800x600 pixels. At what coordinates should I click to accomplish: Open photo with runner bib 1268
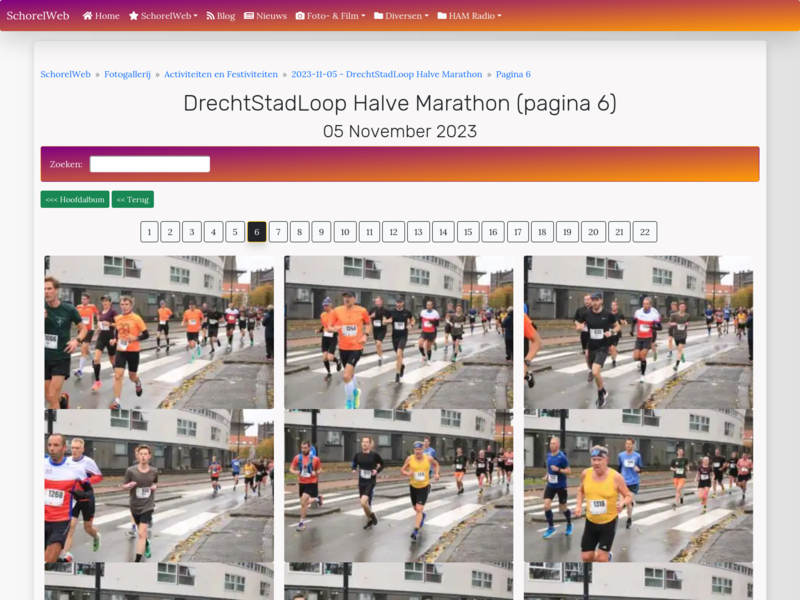coord(159,486)
